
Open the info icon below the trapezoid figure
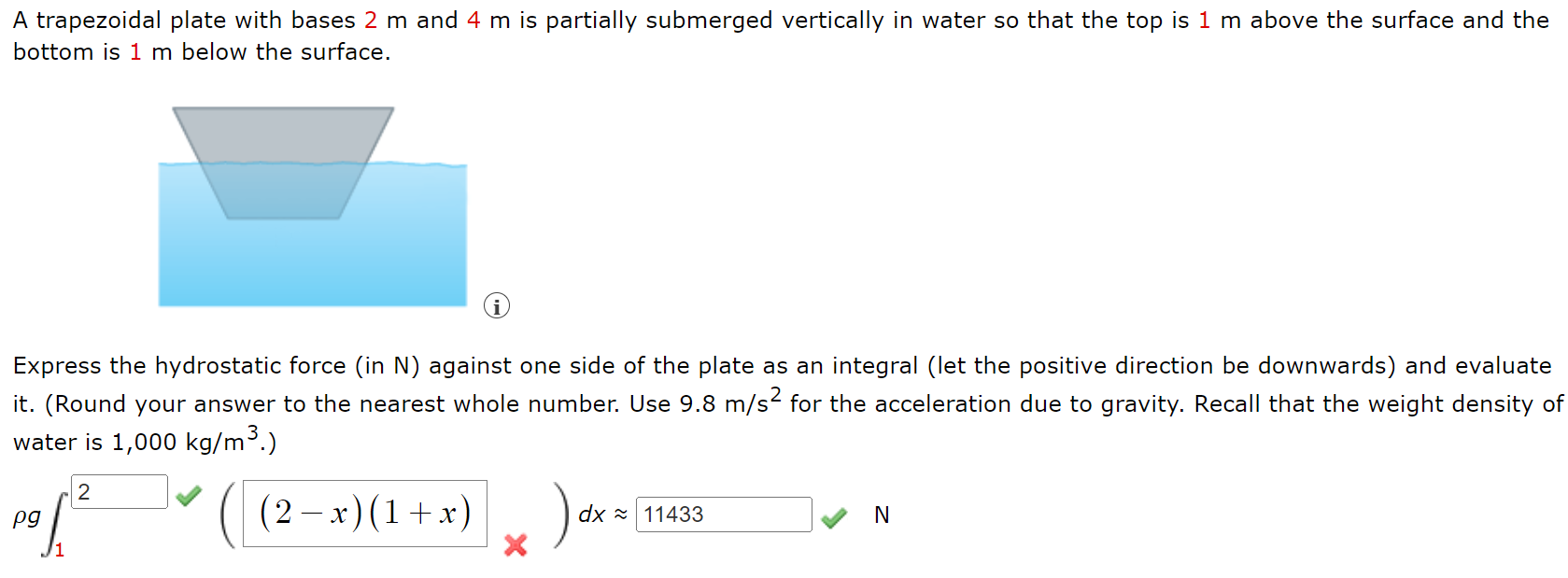coord(497,306)
